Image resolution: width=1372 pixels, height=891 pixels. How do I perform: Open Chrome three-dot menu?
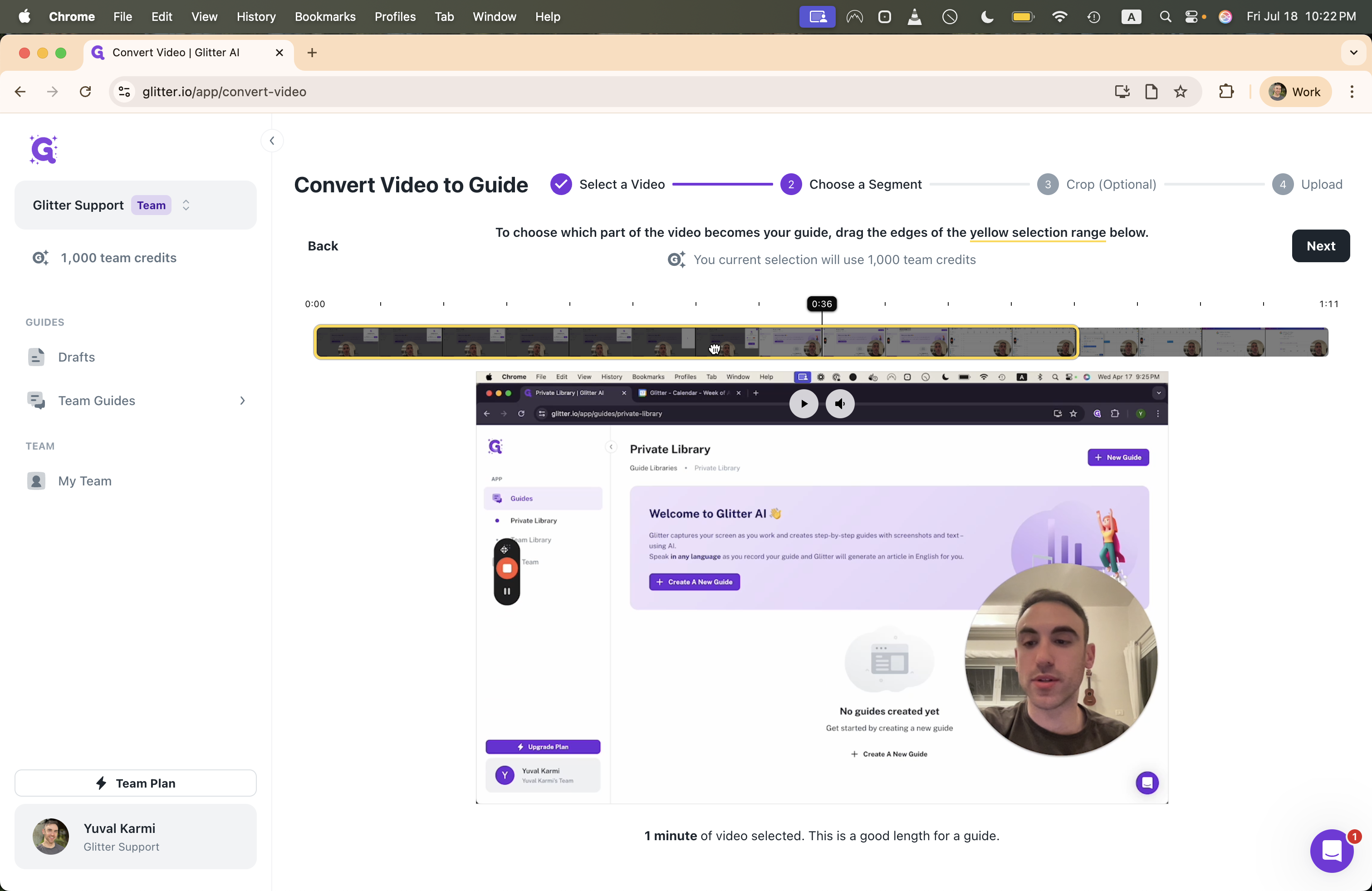point(1352,92)
